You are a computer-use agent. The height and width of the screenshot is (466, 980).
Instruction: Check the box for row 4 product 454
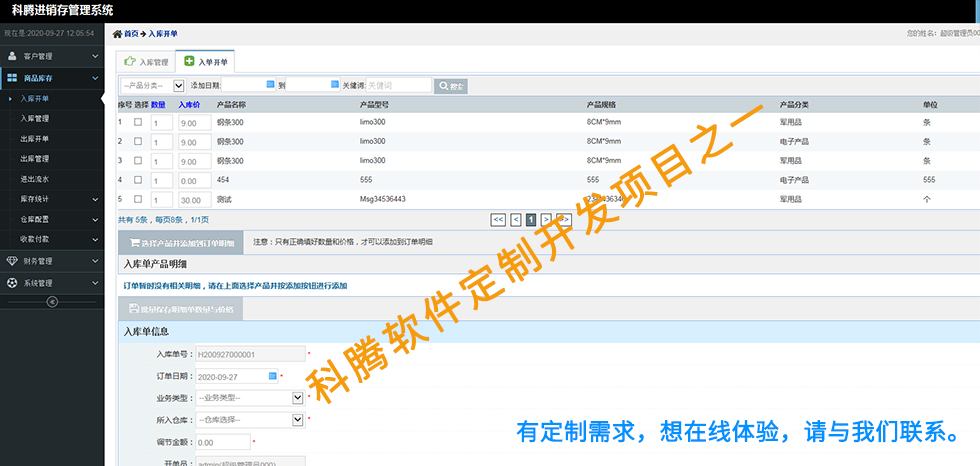(x=138, y=179)
